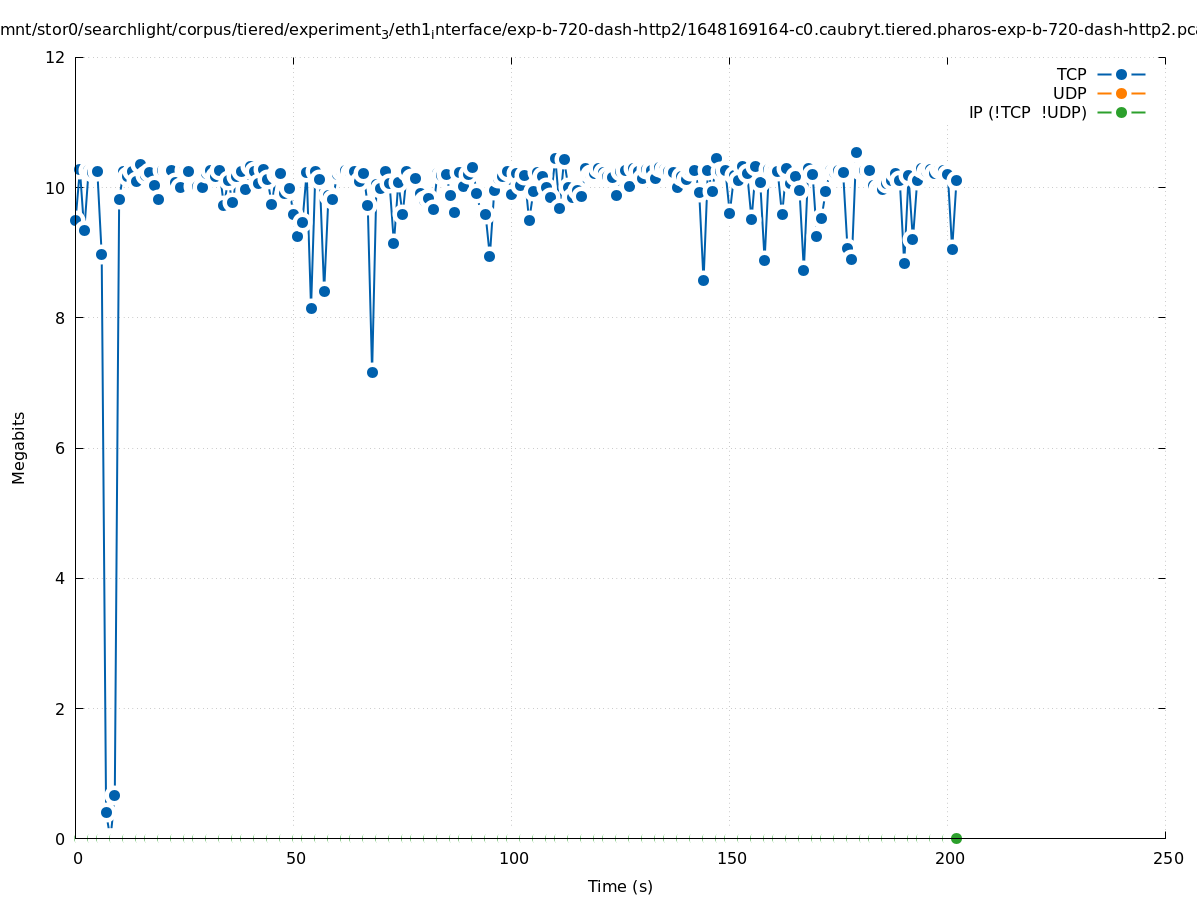Select the TCP dip point near 8.1 megabits
Viewport: 1197px width, 900px height.
pyautogui.click(x=311, y=308)
